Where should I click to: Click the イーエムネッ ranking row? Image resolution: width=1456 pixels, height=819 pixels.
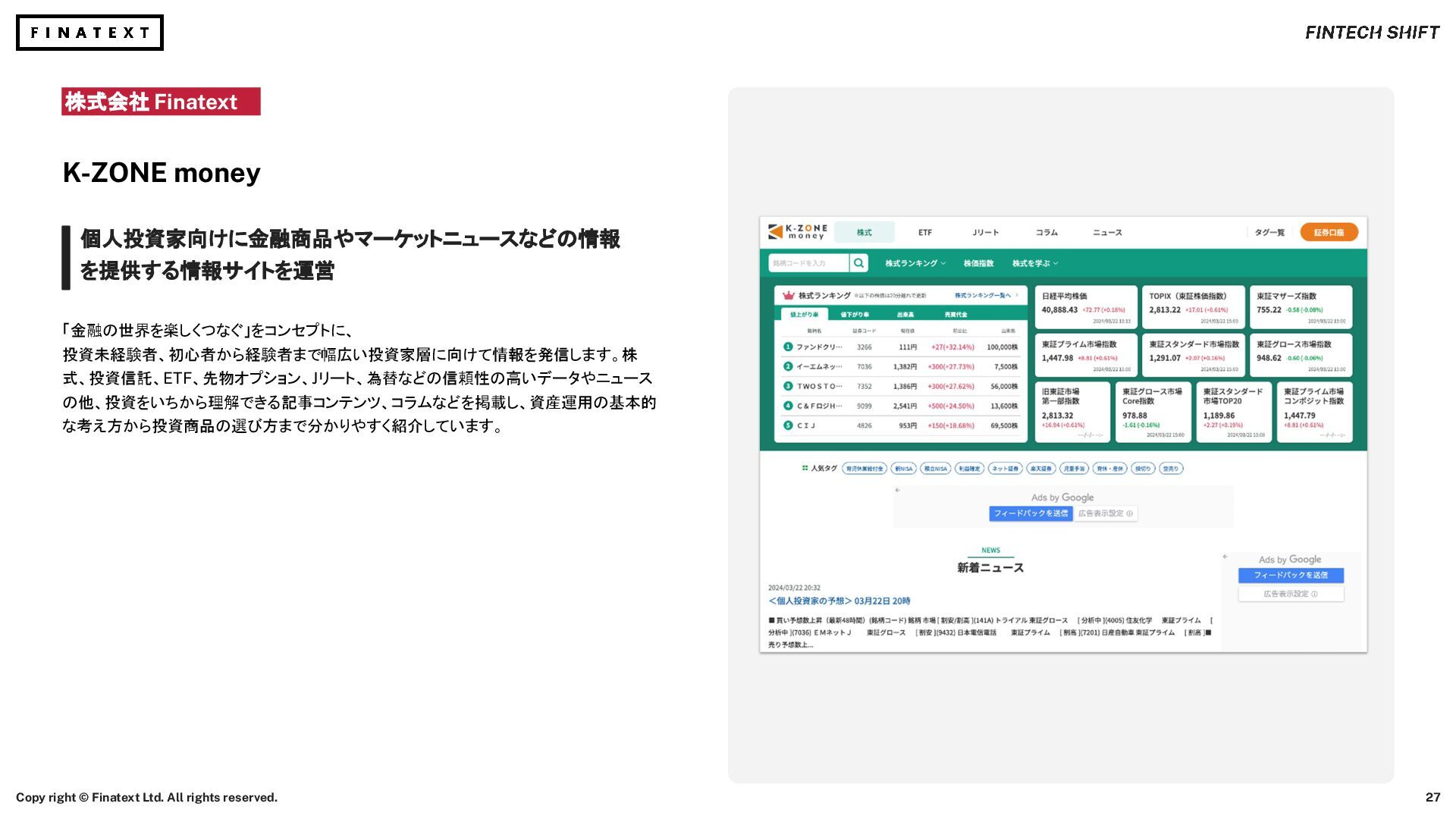900,366
